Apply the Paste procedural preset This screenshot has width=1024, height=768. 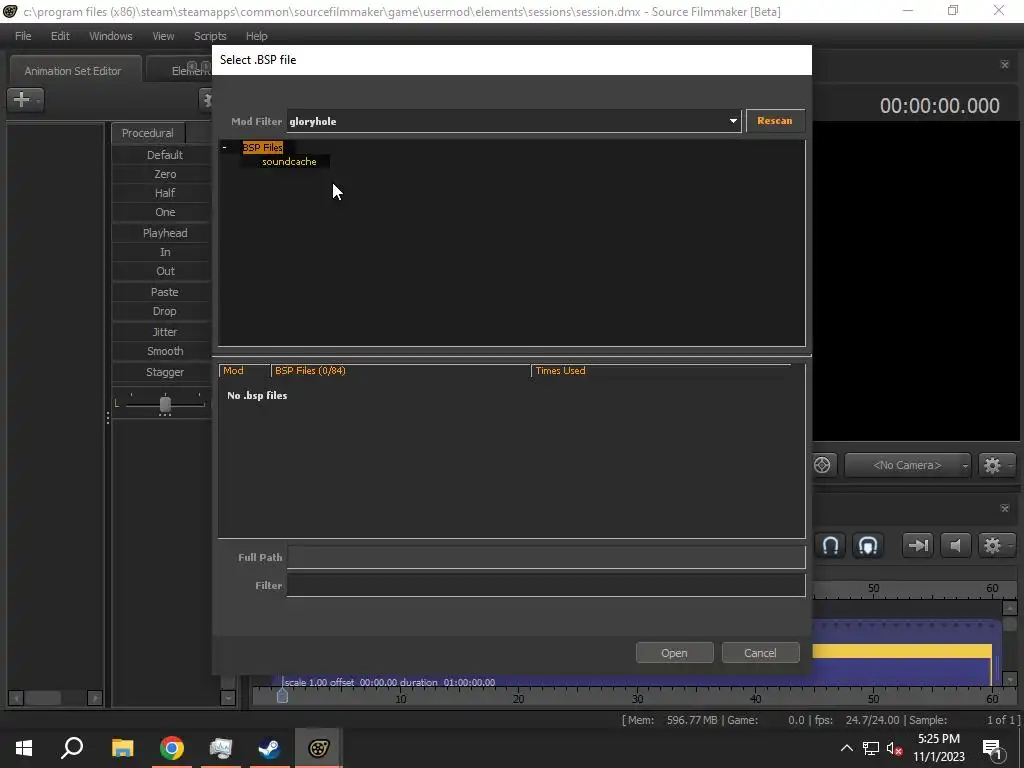[164, 291]
